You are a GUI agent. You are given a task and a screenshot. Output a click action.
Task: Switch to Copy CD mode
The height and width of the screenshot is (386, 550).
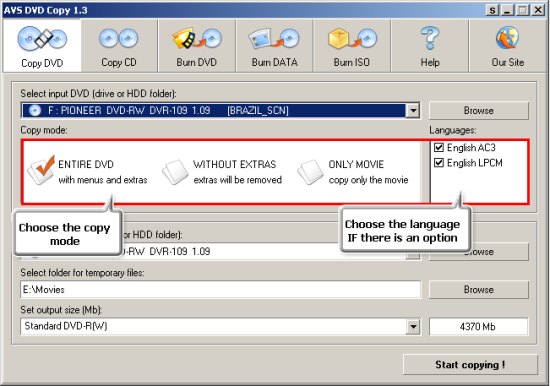(x=119, y=46)
